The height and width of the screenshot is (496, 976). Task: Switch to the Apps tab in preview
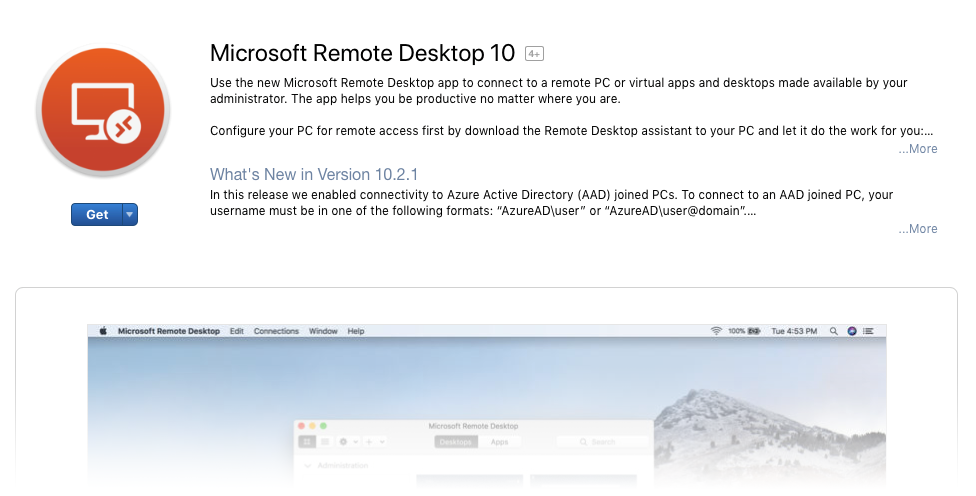pos(499,442)
